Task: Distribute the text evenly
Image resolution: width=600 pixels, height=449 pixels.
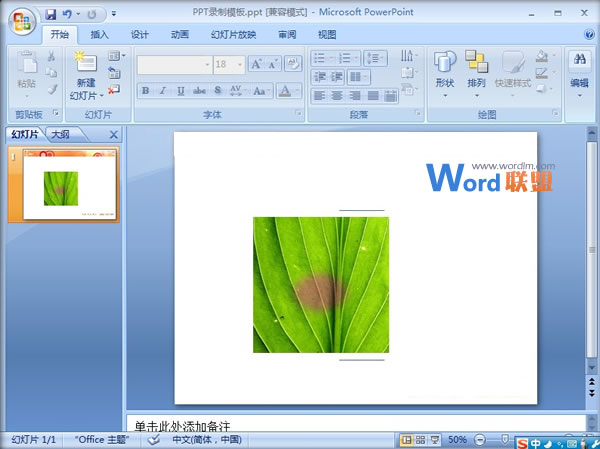Action: pos(390,95)
